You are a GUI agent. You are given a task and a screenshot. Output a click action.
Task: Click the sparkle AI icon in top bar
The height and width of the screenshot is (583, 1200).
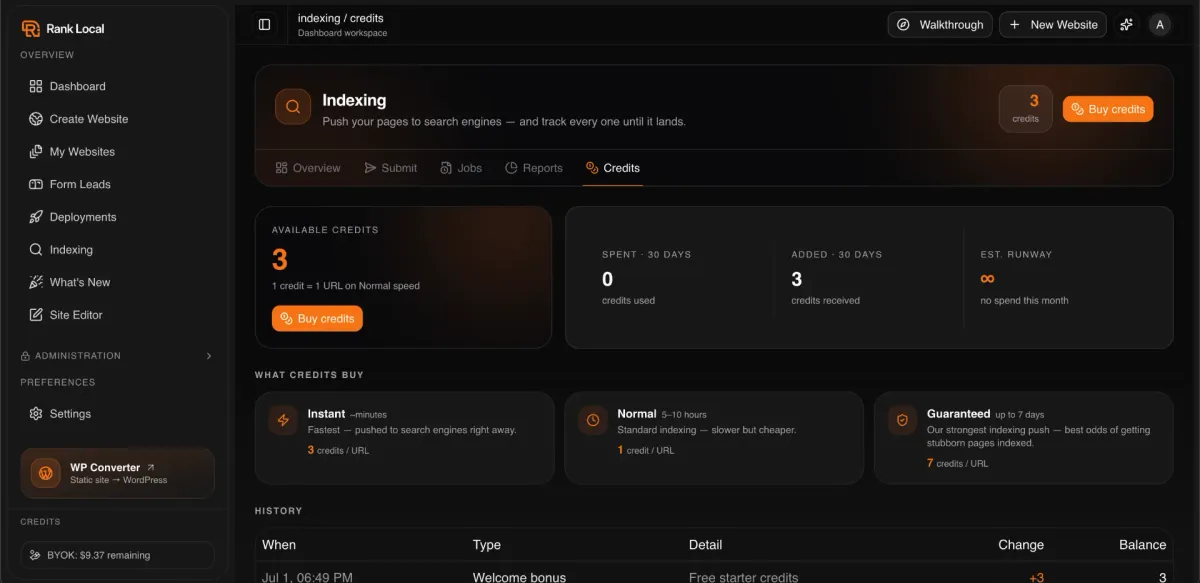(x=1127, y=25)
